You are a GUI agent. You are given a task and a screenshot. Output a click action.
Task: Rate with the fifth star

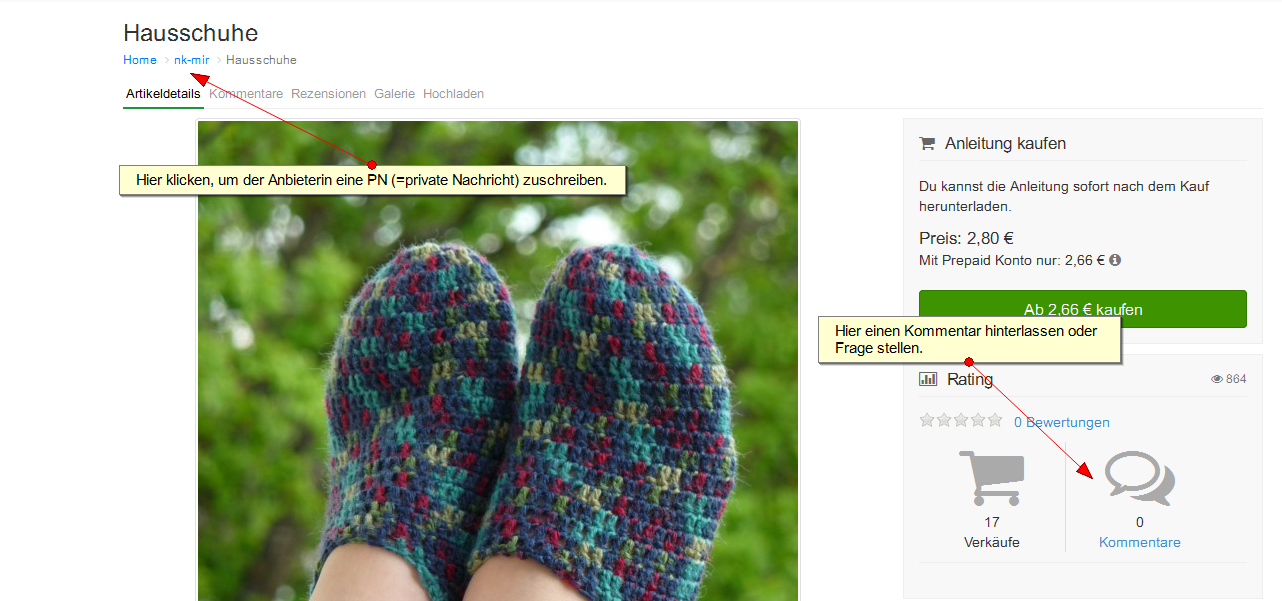[995, 420]
